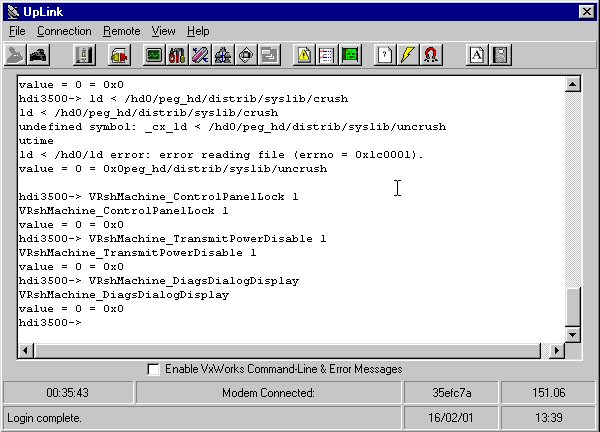Click the red tools toolbar icon
This screenshot has height=432, width=600.
[x=177, y=55]
